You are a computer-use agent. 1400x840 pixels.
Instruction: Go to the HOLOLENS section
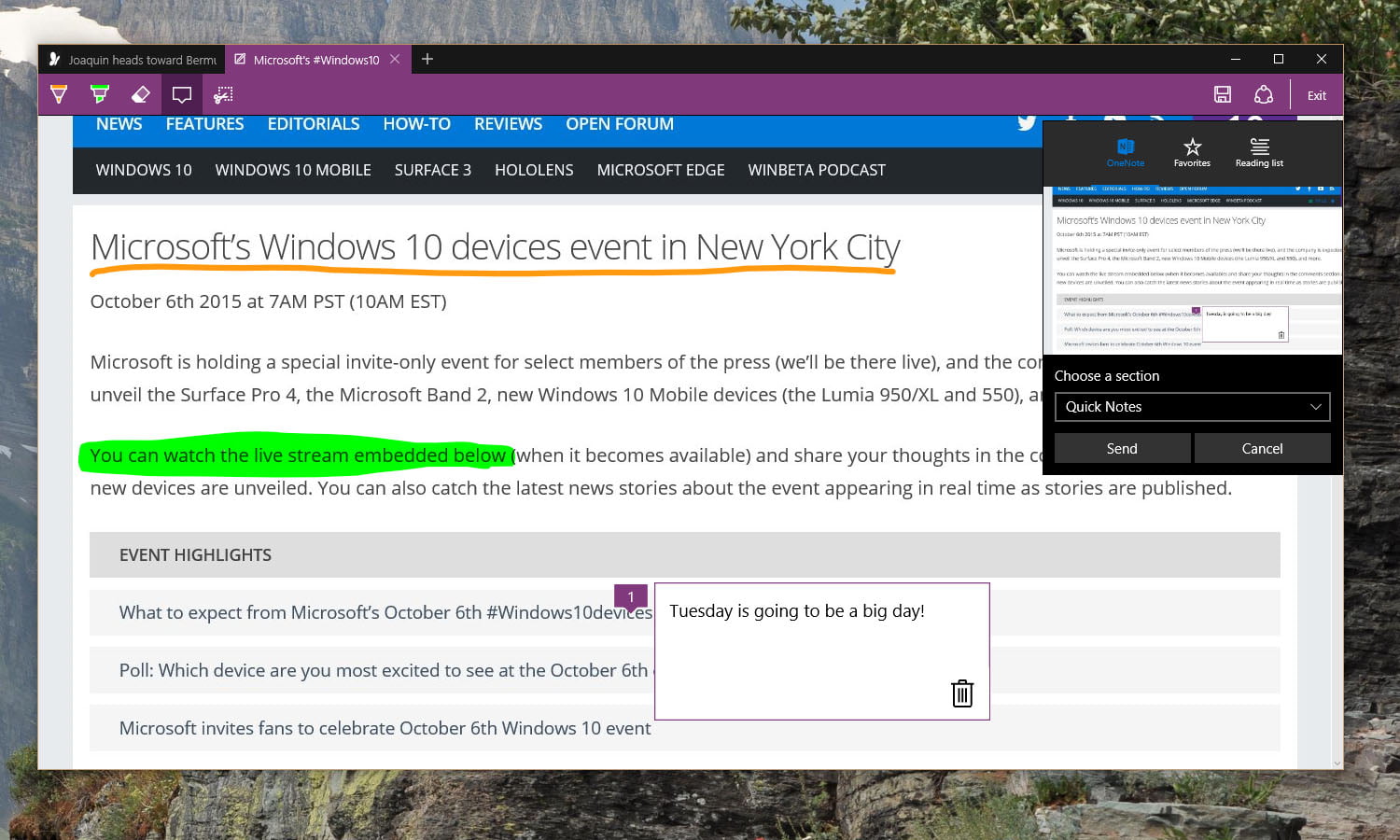click(x=534, y=170)
